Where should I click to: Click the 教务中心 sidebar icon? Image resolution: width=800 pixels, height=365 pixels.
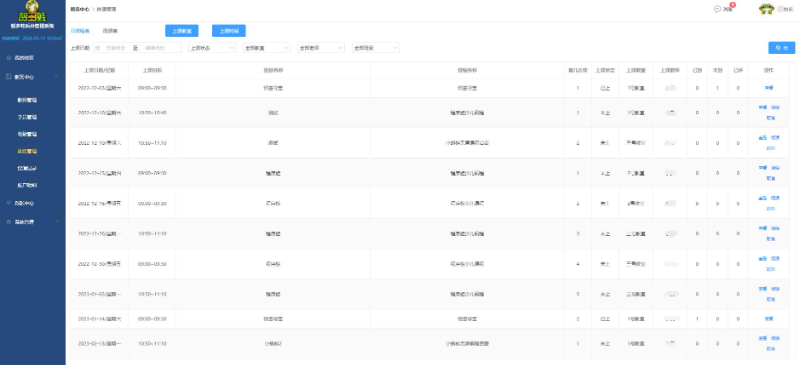coord(9,77)
